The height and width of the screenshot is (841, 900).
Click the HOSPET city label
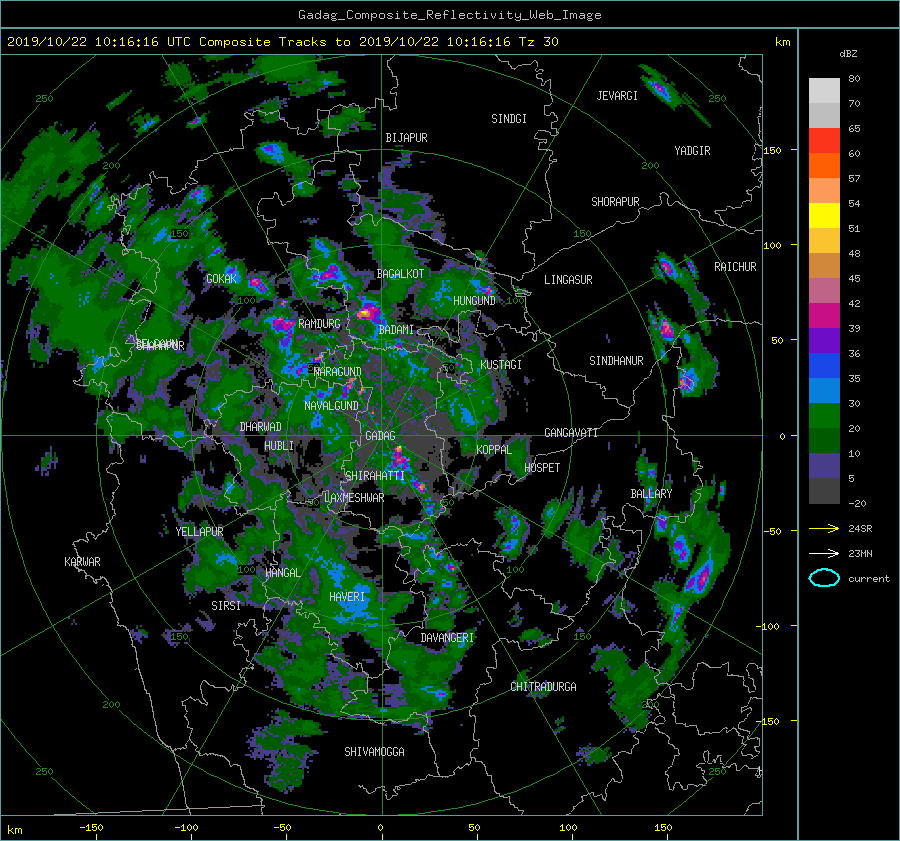(542, 468)
